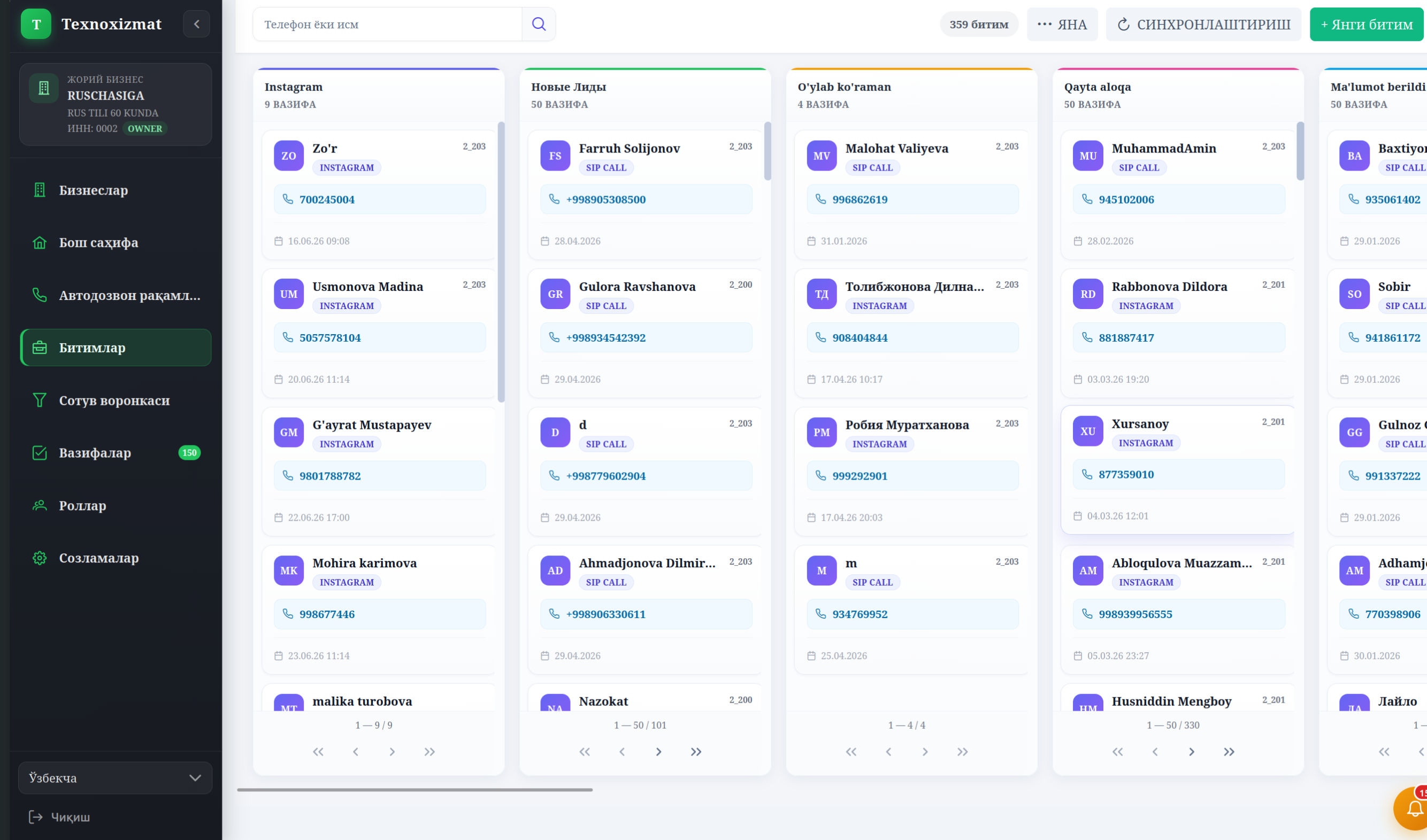Click date 16.06.26 09:08 on Zo'r card
The width and height of the screenshot is (1427, 840).
pyautogui.click(x=318, y=241)
